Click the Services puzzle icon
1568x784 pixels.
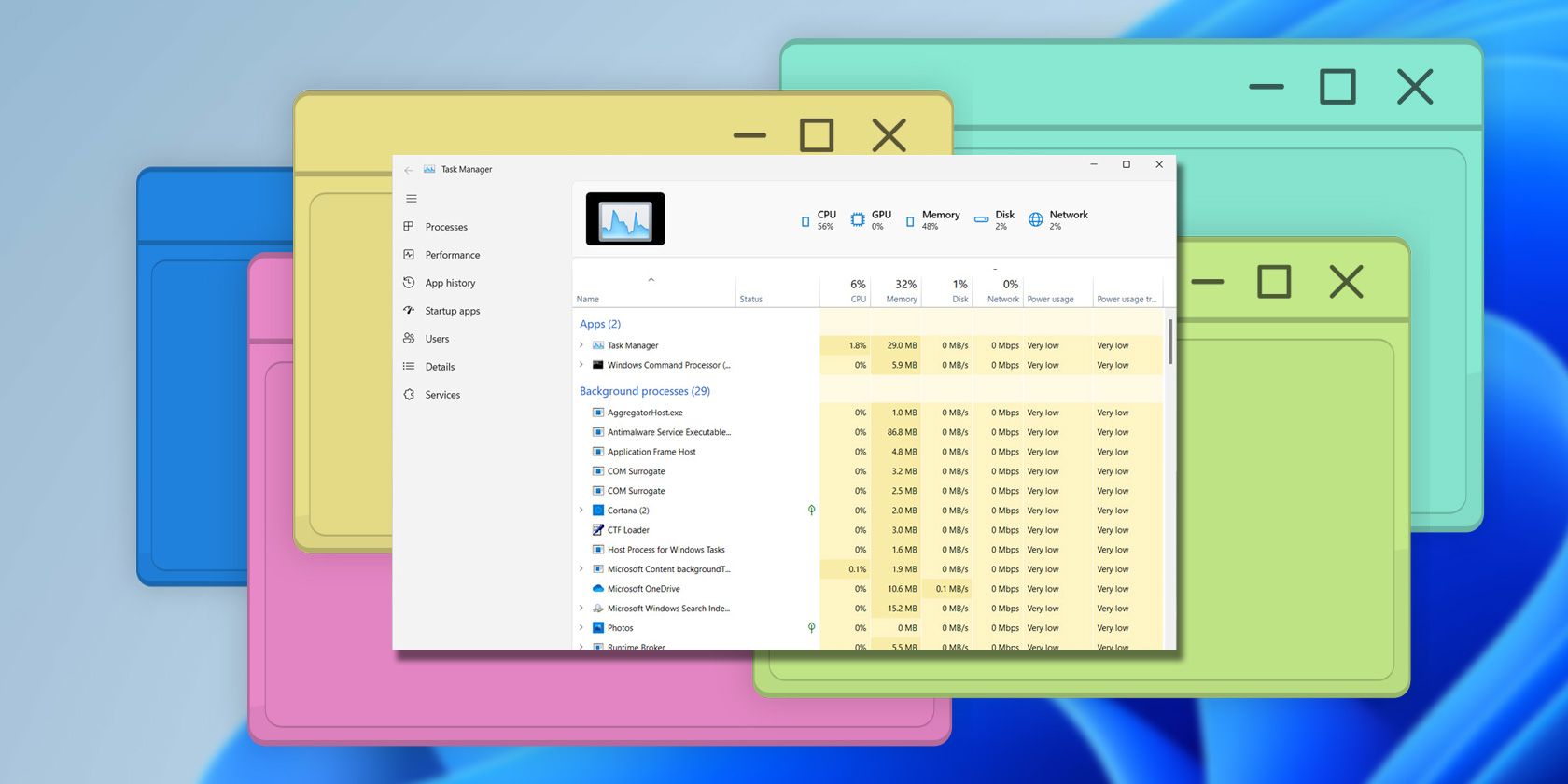[x=409, y=395]
